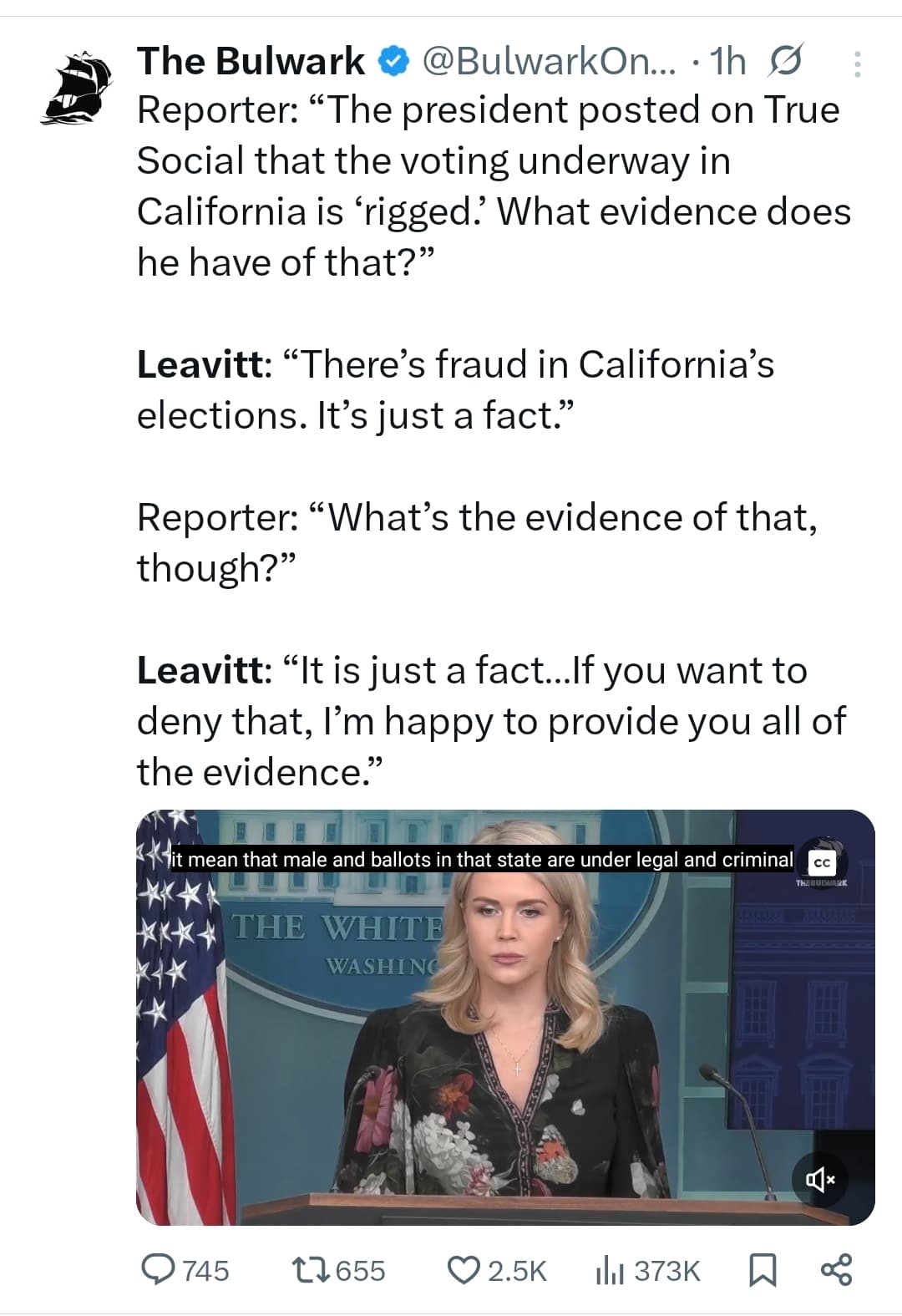The image size is (902, 1316).
Task: Share the tweet using the share icon
Action: [836, 1269]
